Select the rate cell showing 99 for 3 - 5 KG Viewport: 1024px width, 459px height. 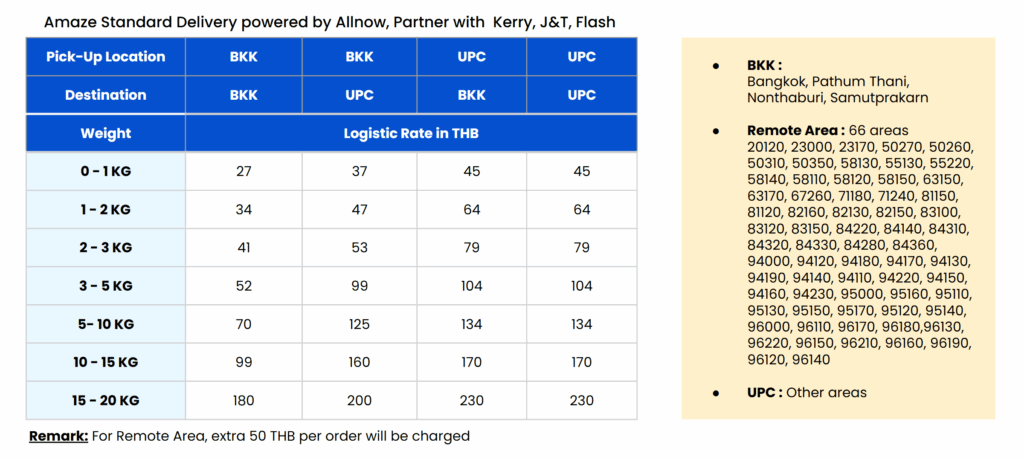[359, 286]
